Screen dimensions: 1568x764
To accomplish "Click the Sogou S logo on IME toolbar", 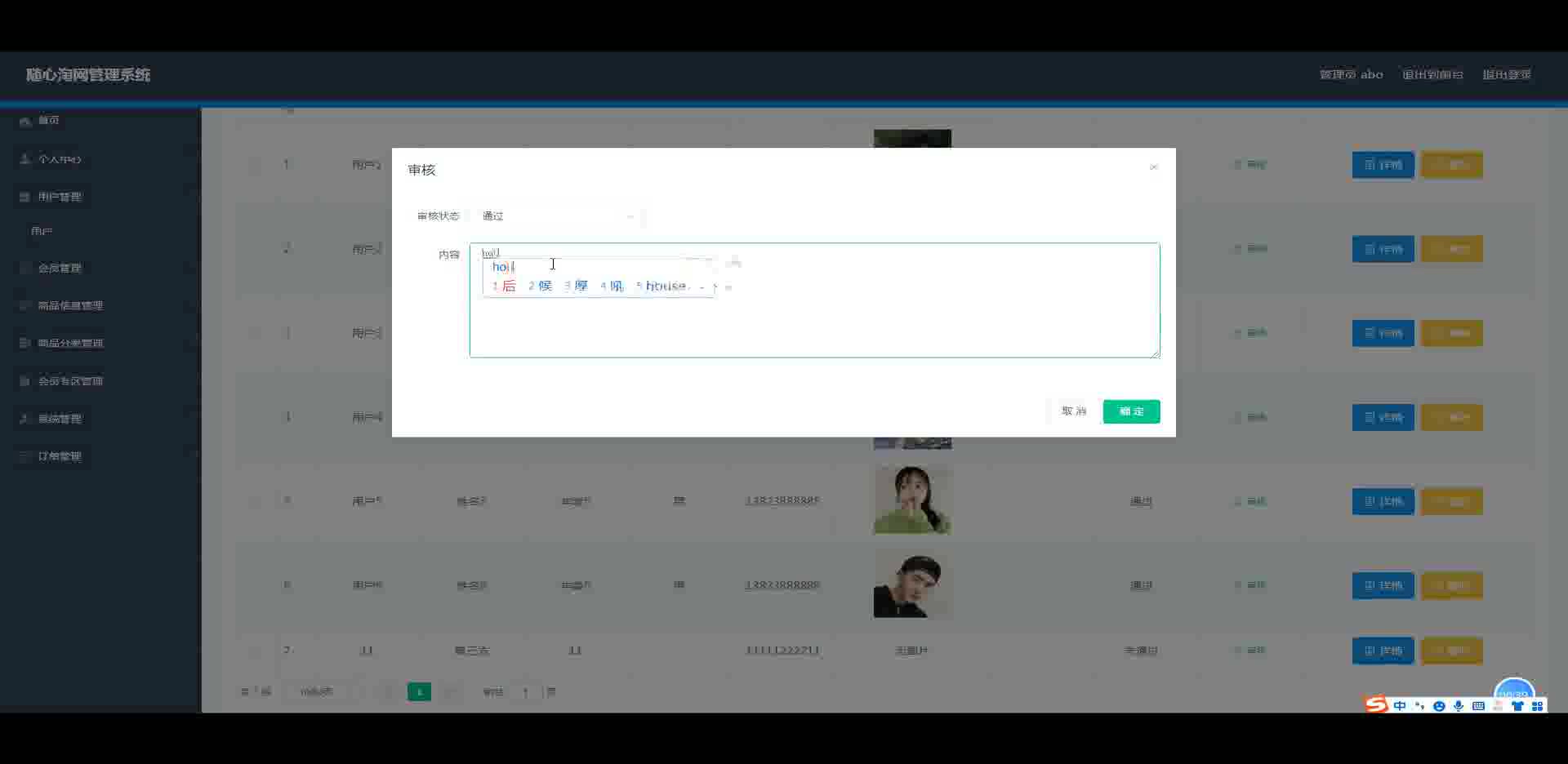I will tap(1377, 704).
